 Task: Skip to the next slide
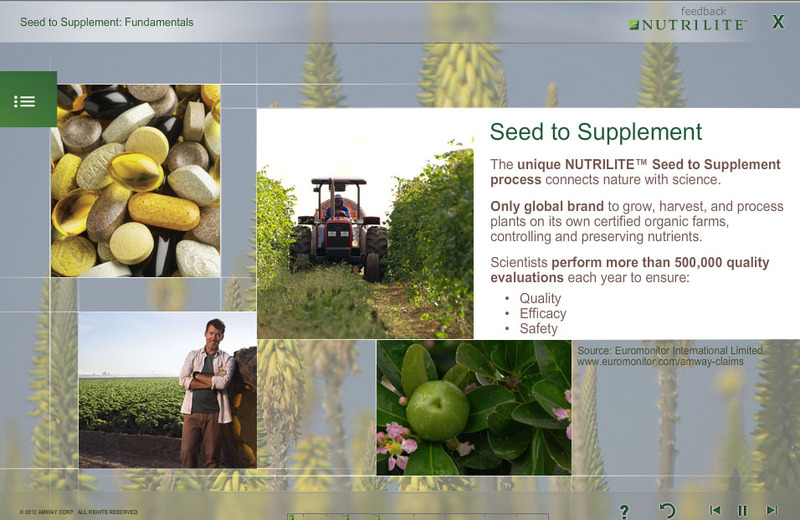tap(771, 510)
